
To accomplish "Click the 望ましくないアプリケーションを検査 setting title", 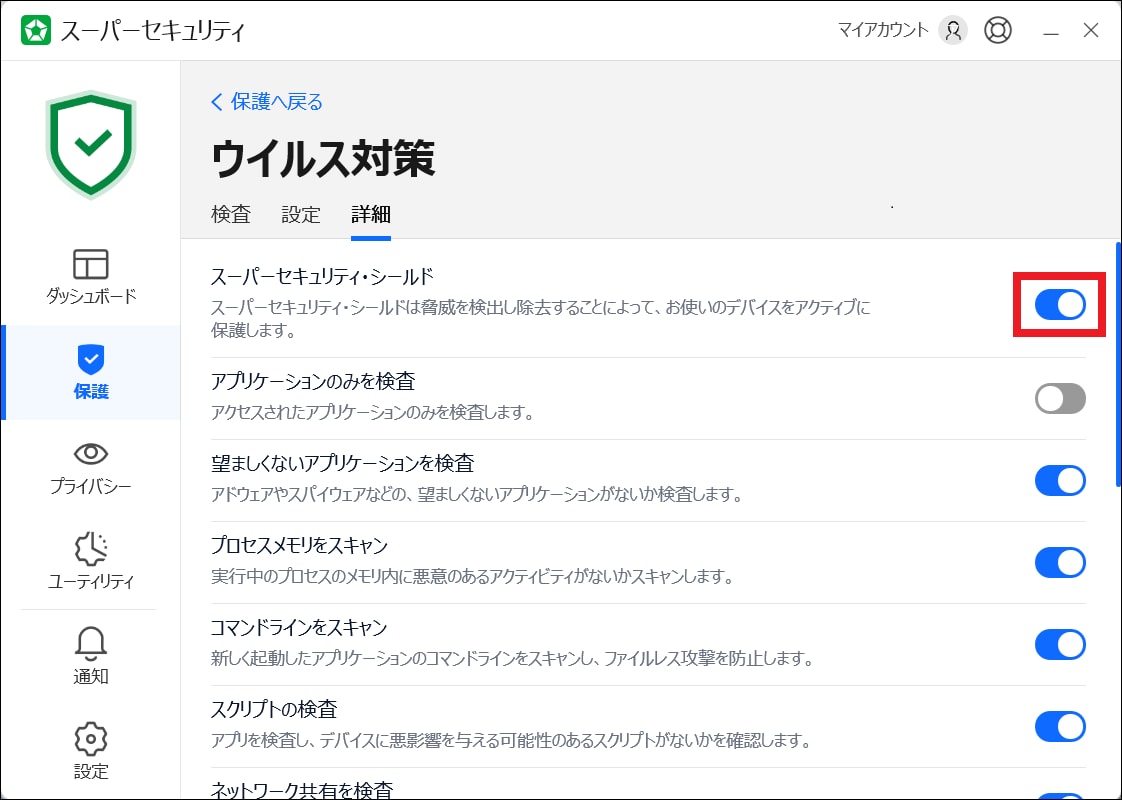I will tap(342, 463).
